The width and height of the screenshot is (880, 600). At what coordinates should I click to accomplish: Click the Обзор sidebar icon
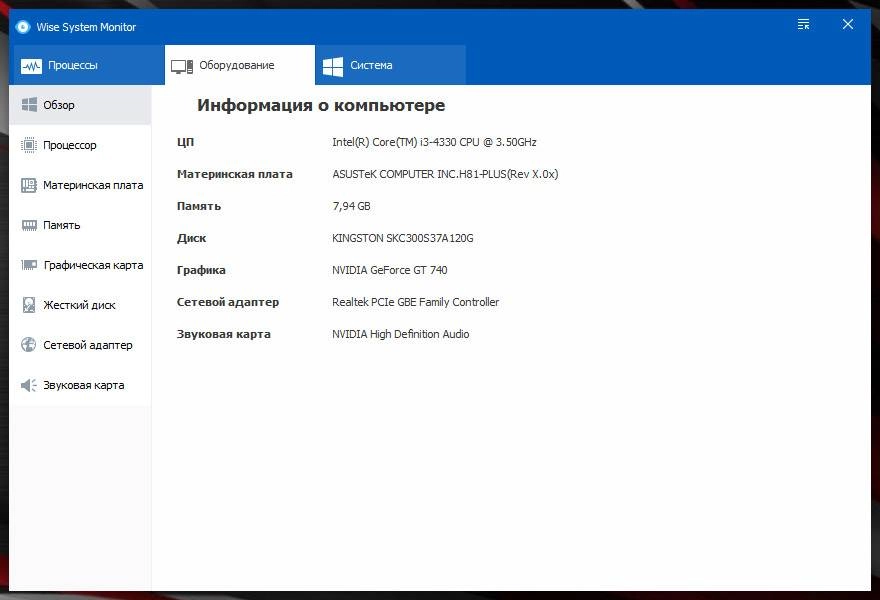coord(29,104)
